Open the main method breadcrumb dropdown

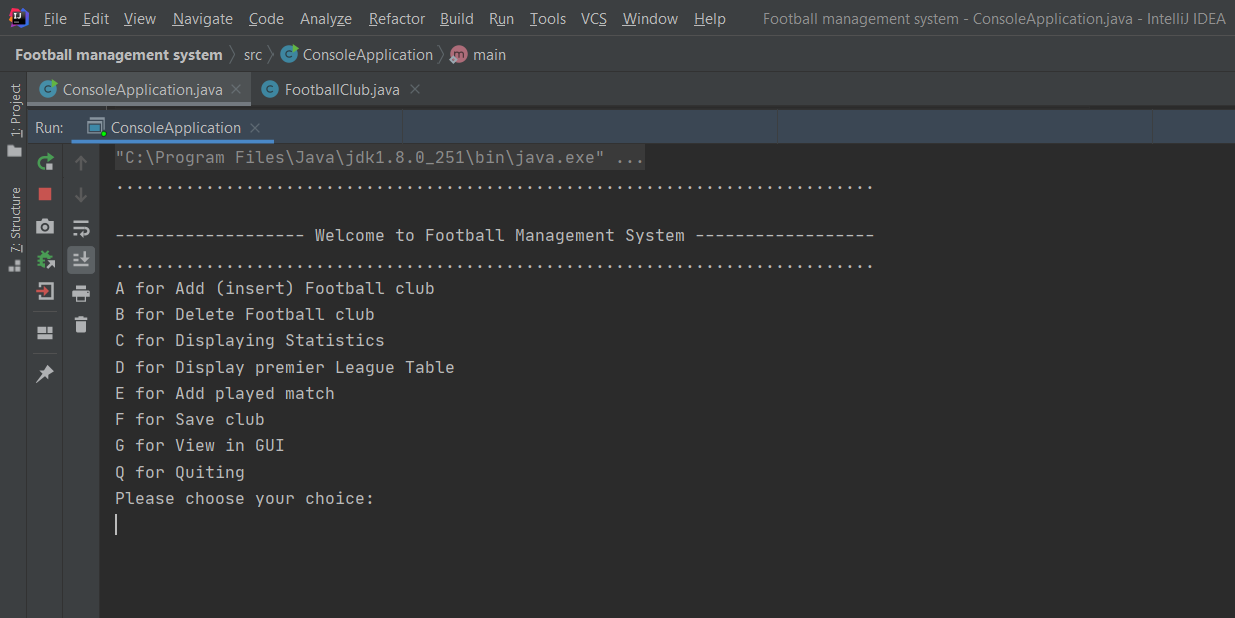click(479, 55)
